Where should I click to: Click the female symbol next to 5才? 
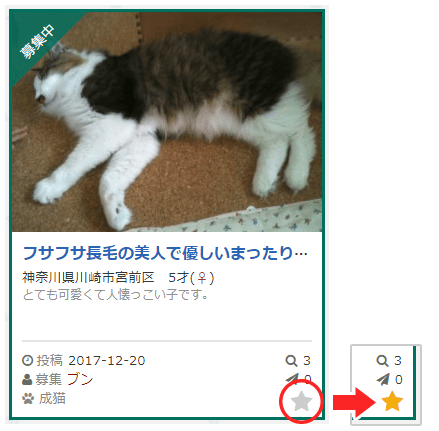click(x=202, y=277)
